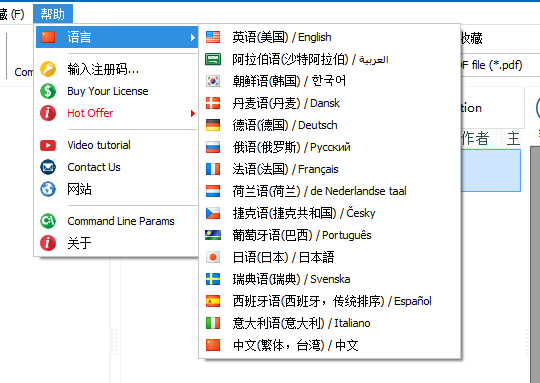The height and width of the screenshot is (383, 540).
Task: Click the green dollar license icon
Action: (x=48, y=91)
